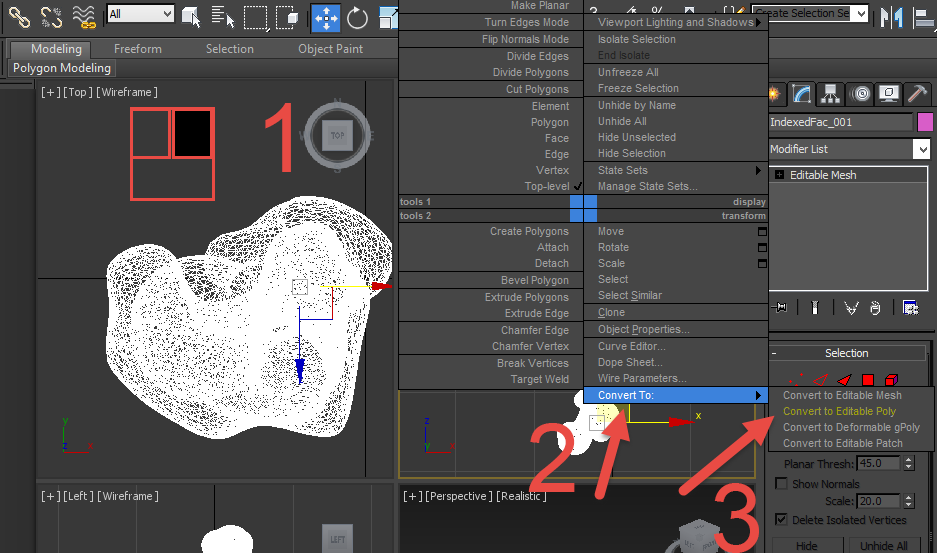937x553 pixels.
Task: Toggle the Window/Crossing selection icon
Action: (288, 17)
